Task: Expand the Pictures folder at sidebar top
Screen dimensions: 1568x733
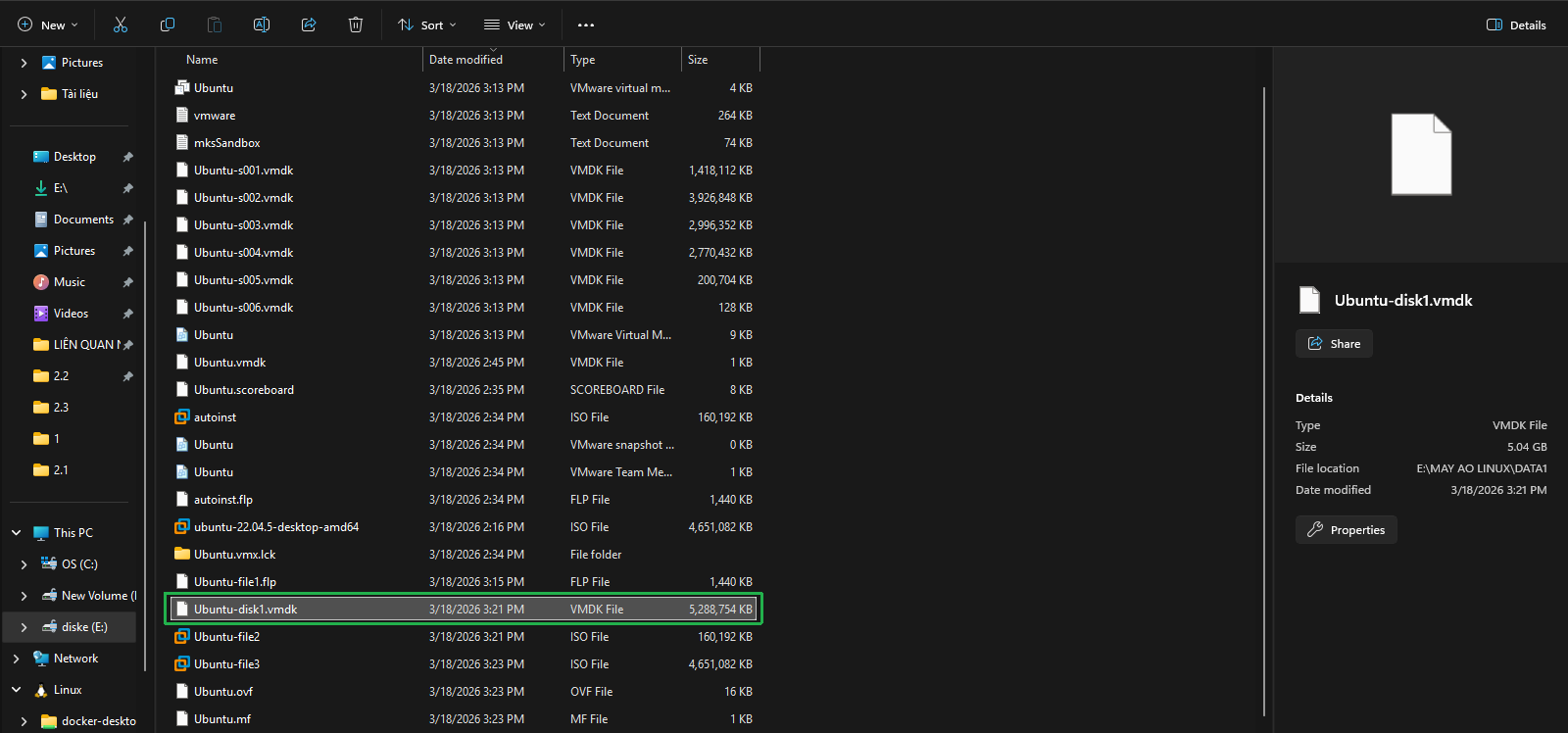Action: coord(24,63)
